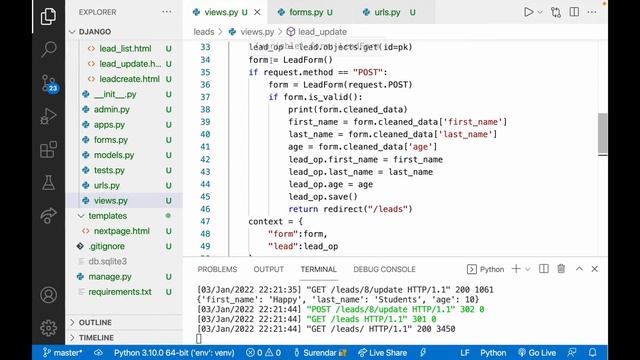
Task: Click Surendar Live Share user in status bar
Action: tap(320, 353)
